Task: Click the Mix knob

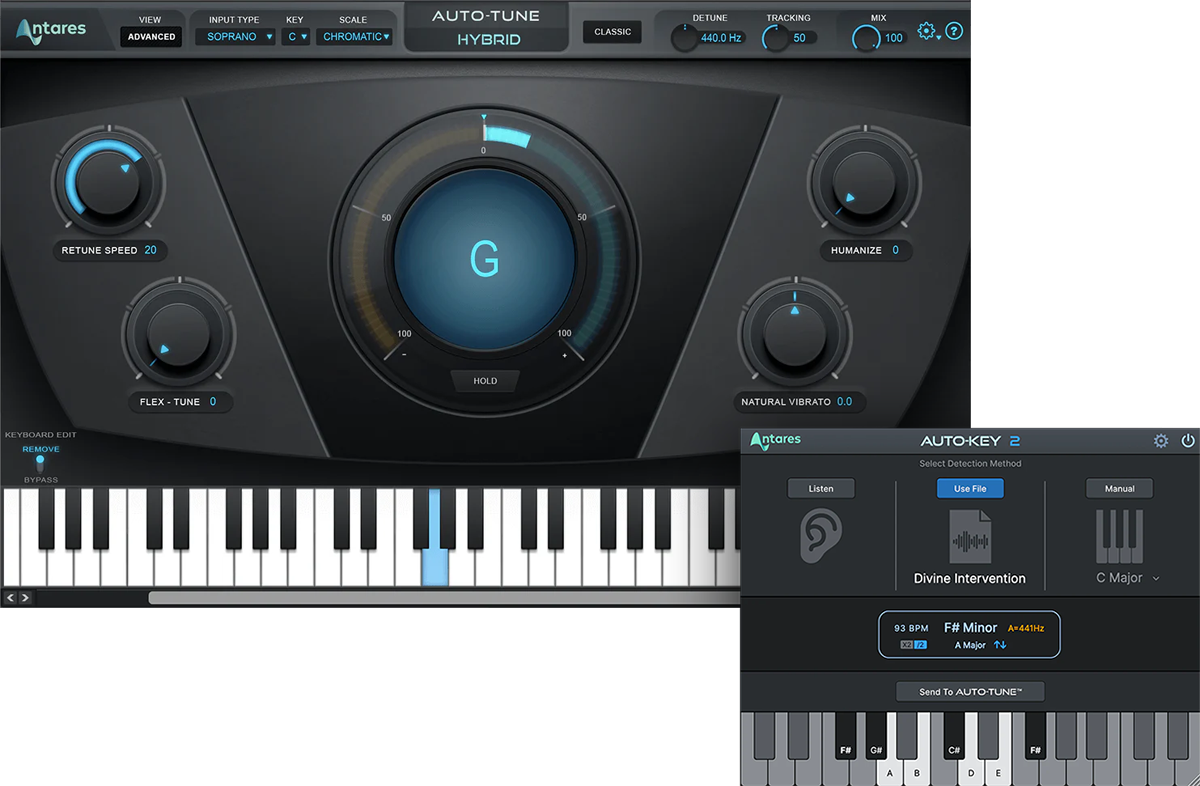Action: pos(866,38)
